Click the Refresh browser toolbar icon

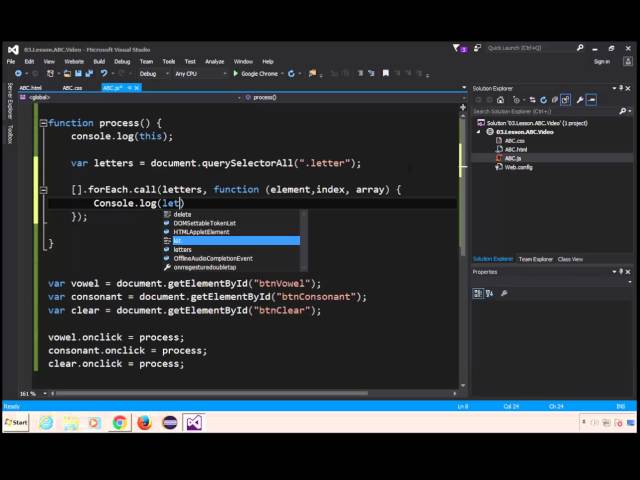coord(291,73)
